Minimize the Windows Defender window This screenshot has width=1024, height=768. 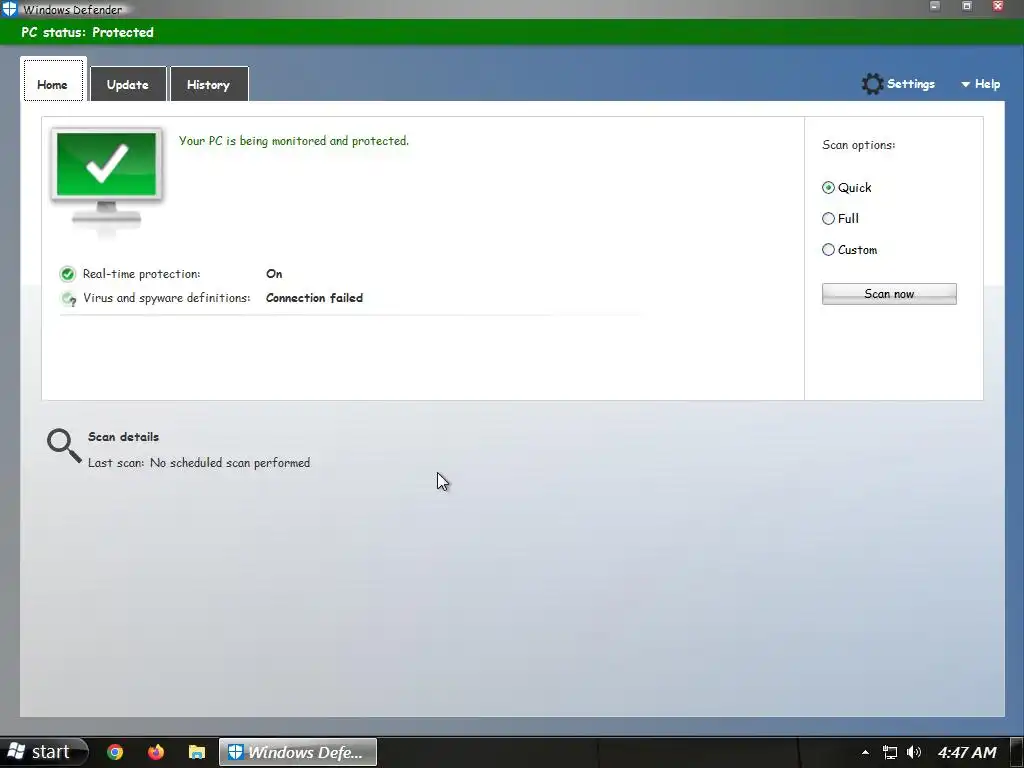pos(935,7)
